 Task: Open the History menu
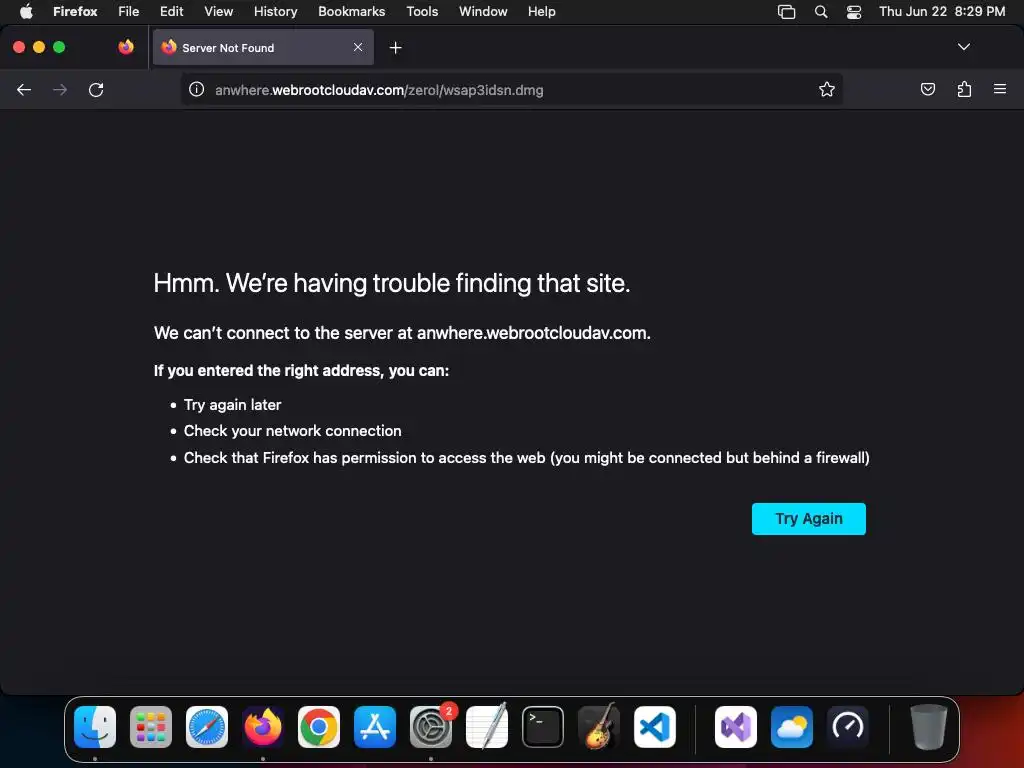[x=275, y=11]
